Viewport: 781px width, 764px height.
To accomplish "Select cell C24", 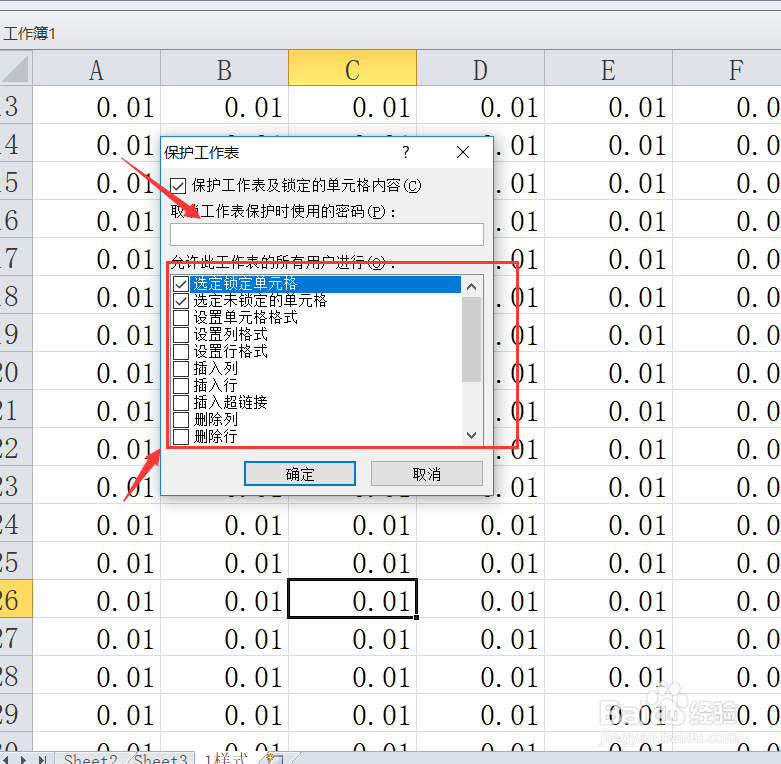I will (353, 523).
